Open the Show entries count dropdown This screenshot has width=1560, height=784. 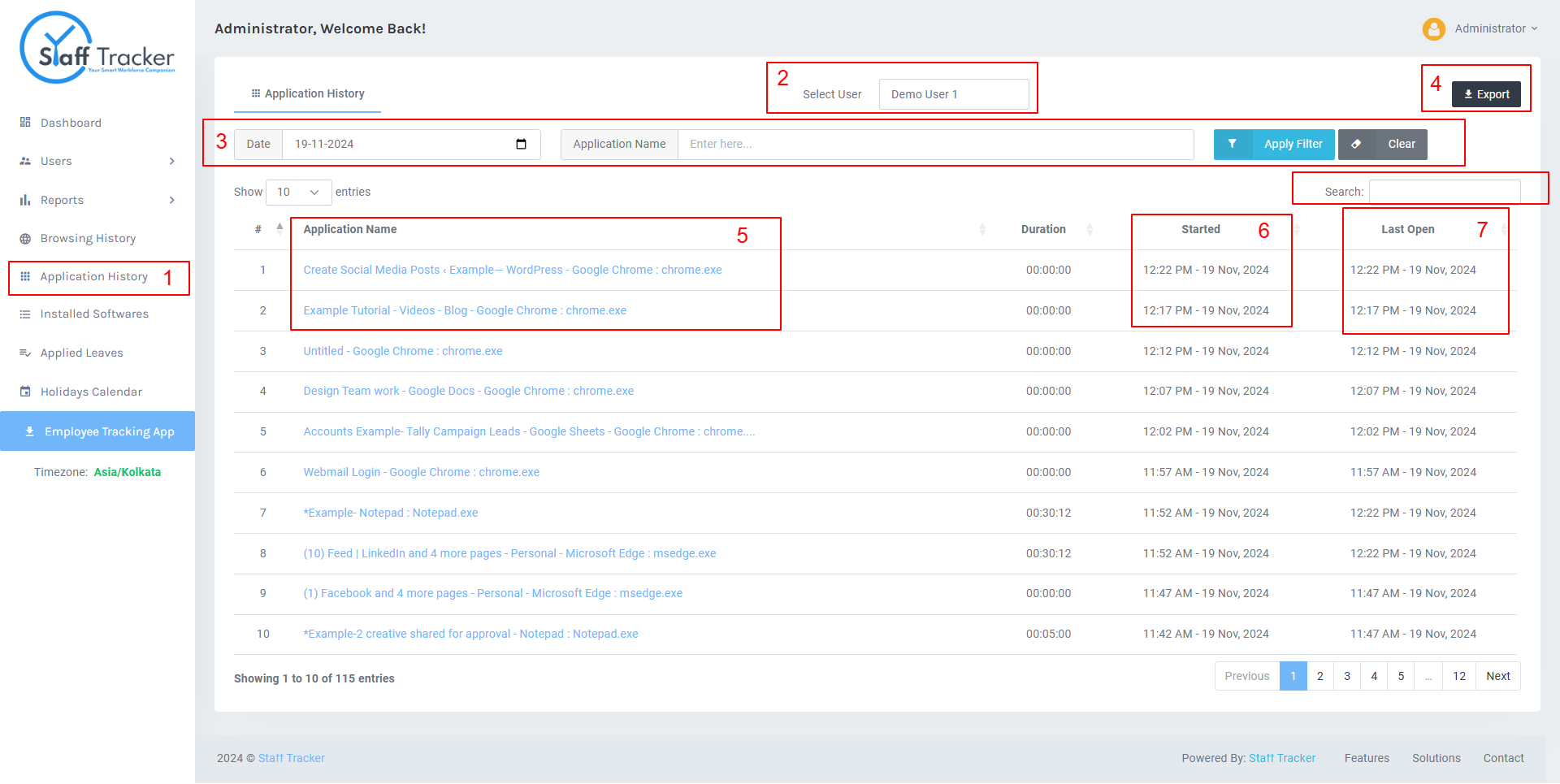pyautogui.click(x=299, y=193)
